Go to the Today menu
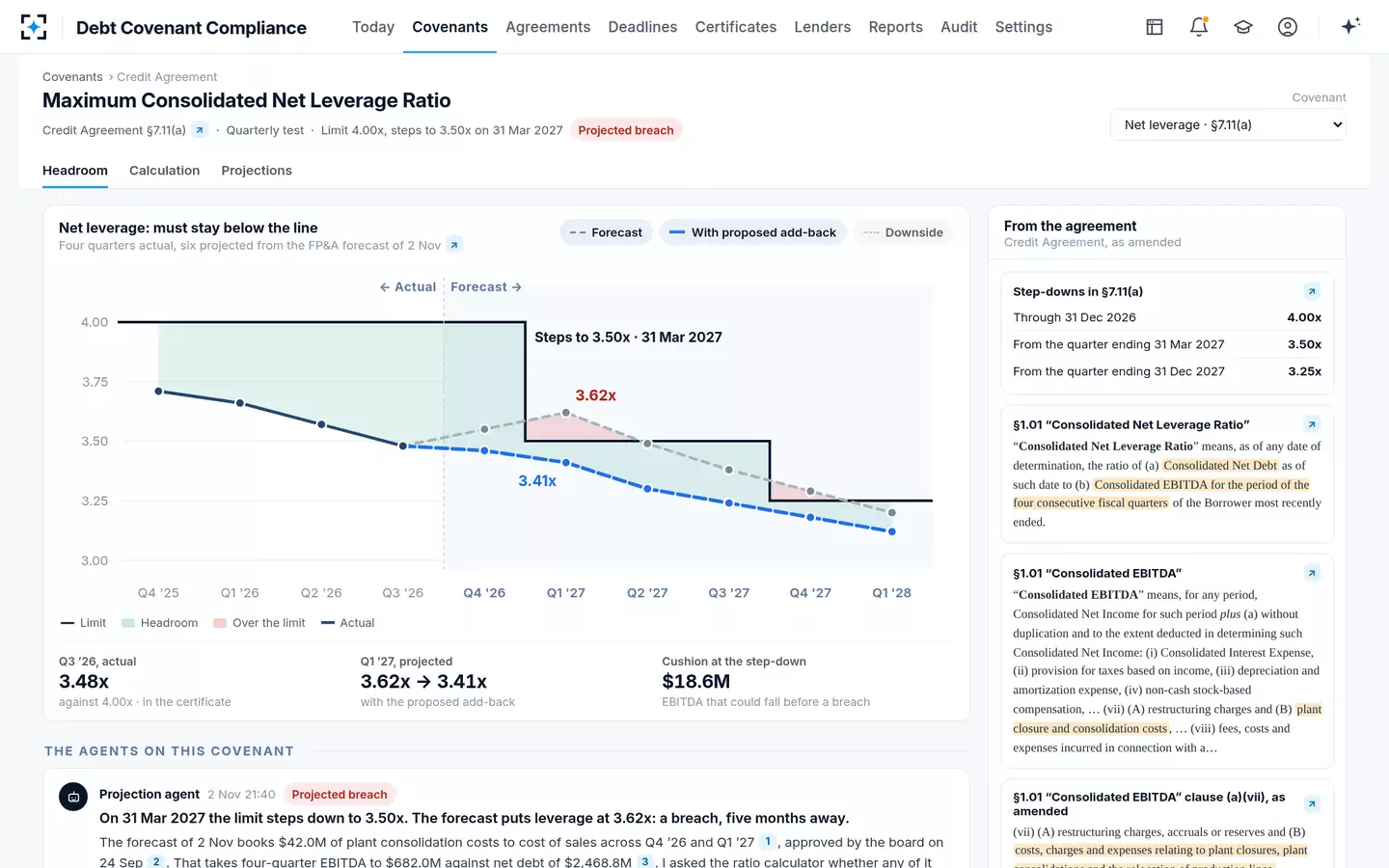Viewport: 1389px width, 868px height. 373,27
